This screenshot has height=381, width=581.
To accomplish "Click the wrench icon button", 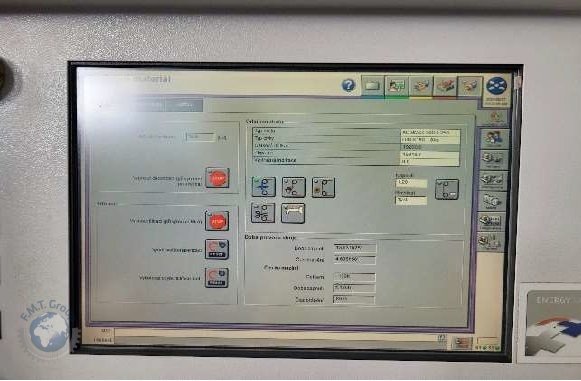I will pyautogui.click(x=293, y=213).
